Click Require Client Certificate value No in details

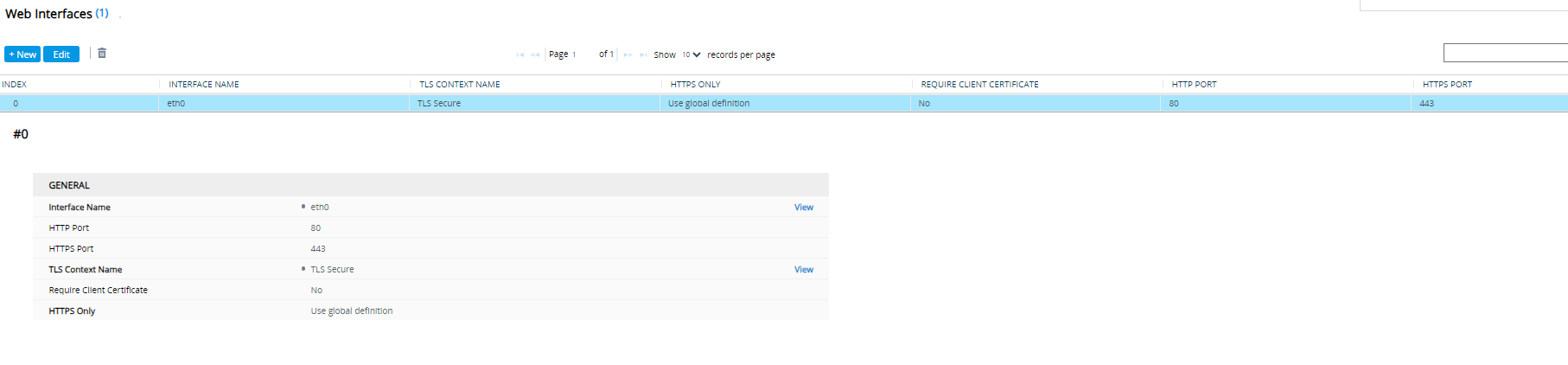coord(316,291)
